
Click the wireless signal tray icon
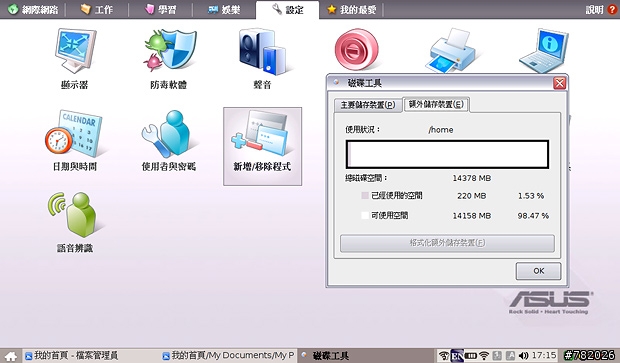click(x=484, y=355)
